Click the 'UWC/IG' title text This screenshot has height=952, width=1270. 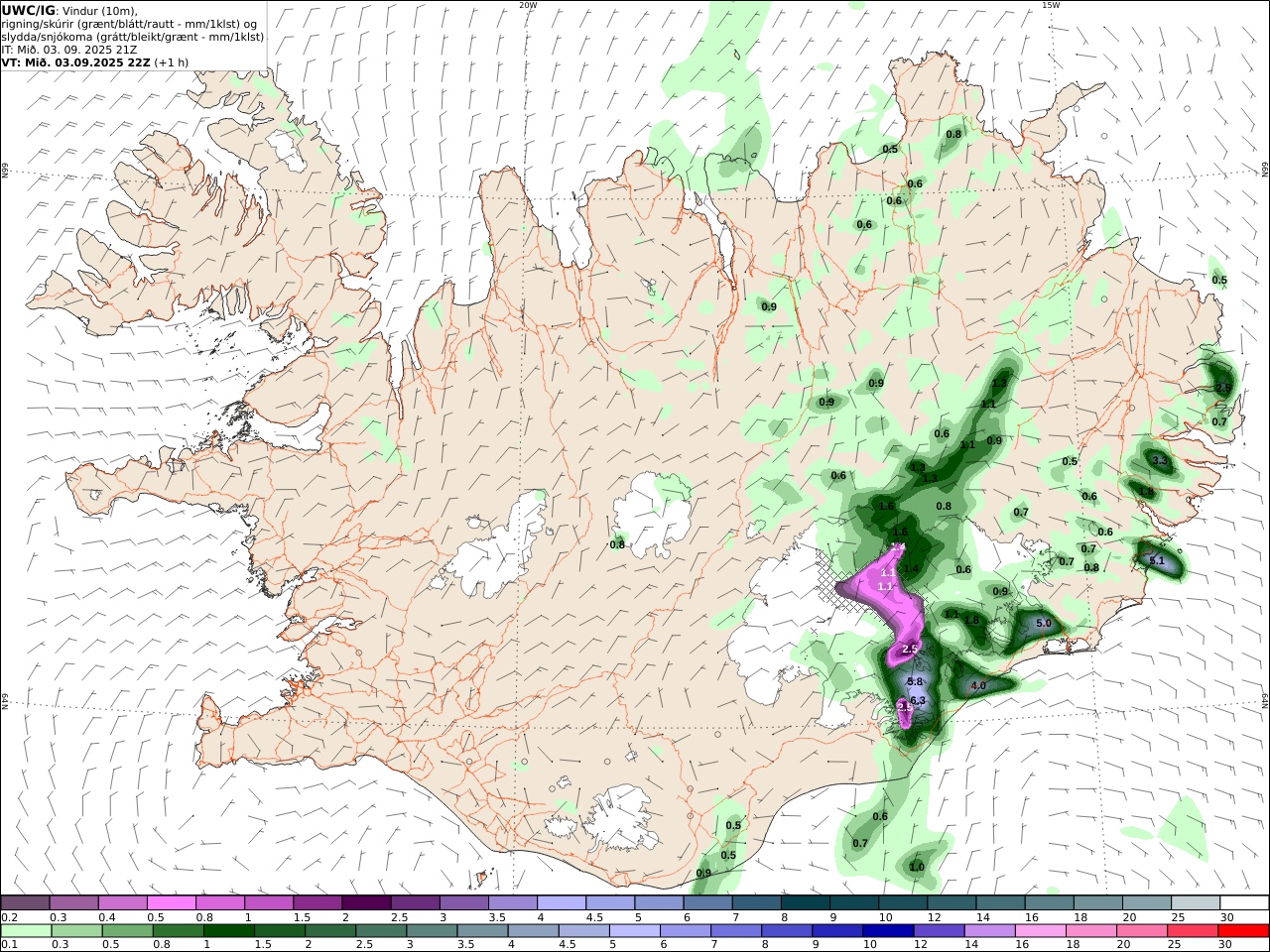[x=29, y=10]
